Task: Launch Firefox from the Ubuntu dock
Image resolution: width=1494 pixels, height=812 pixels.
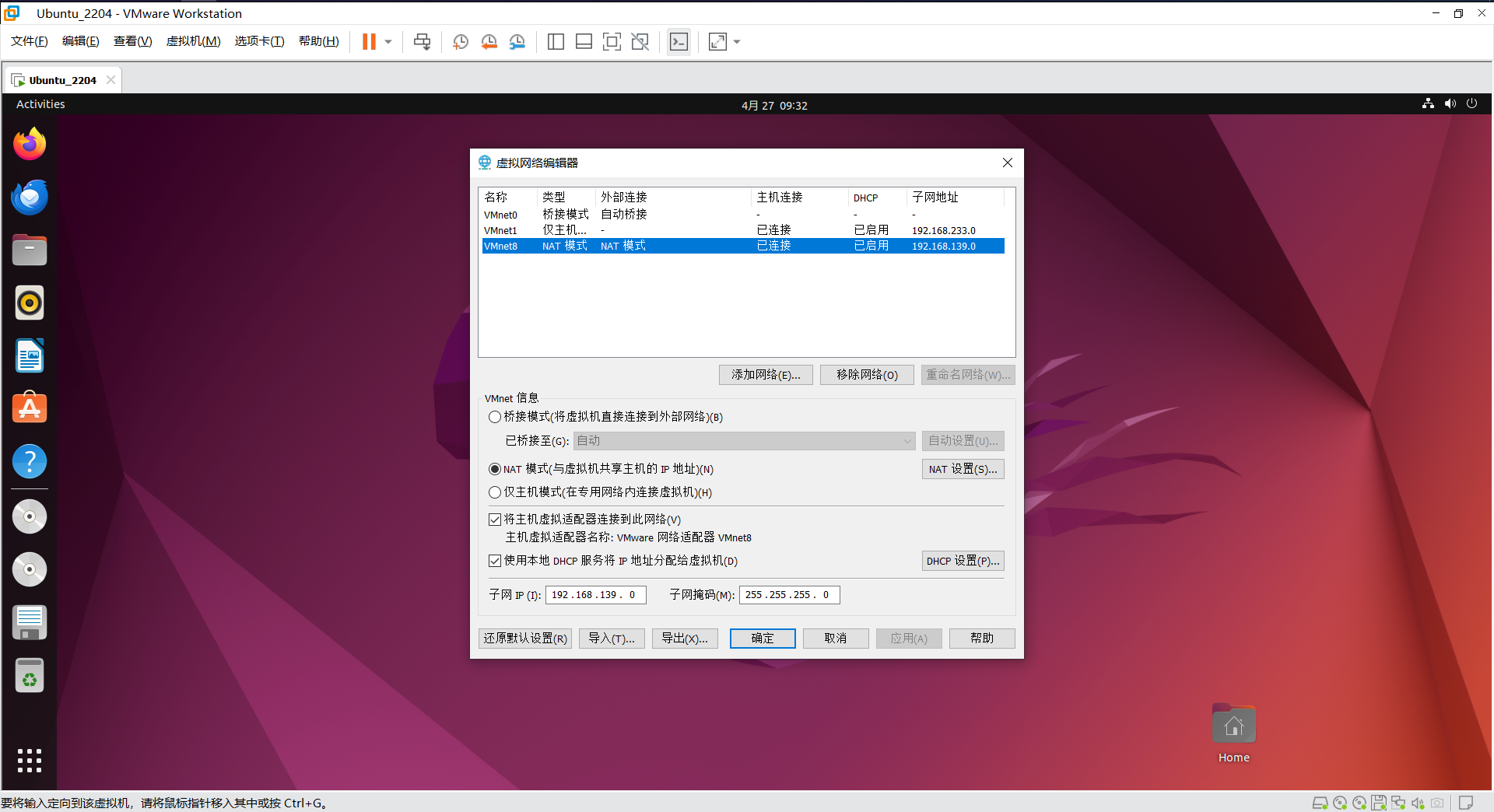Action: tap(30, 144)
